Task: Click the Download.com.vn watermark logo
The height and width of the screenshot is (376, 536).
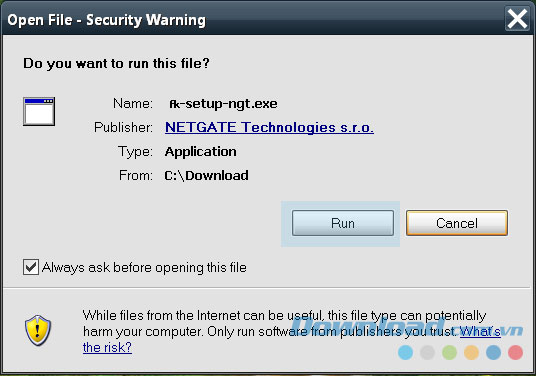Action: [x=407, y=327]
